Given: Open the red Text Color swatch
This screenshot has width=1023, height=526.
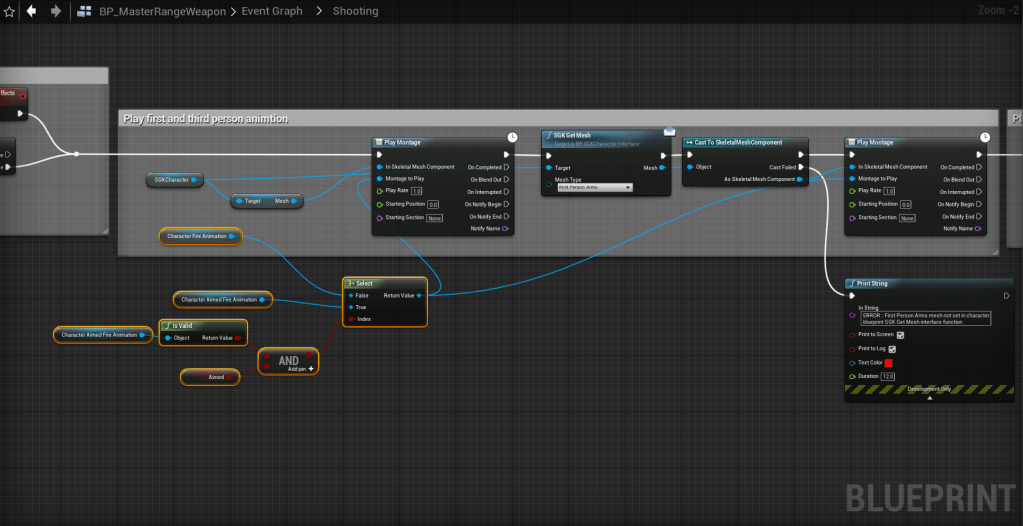Looking at the screenshot, I should [888, 362].
